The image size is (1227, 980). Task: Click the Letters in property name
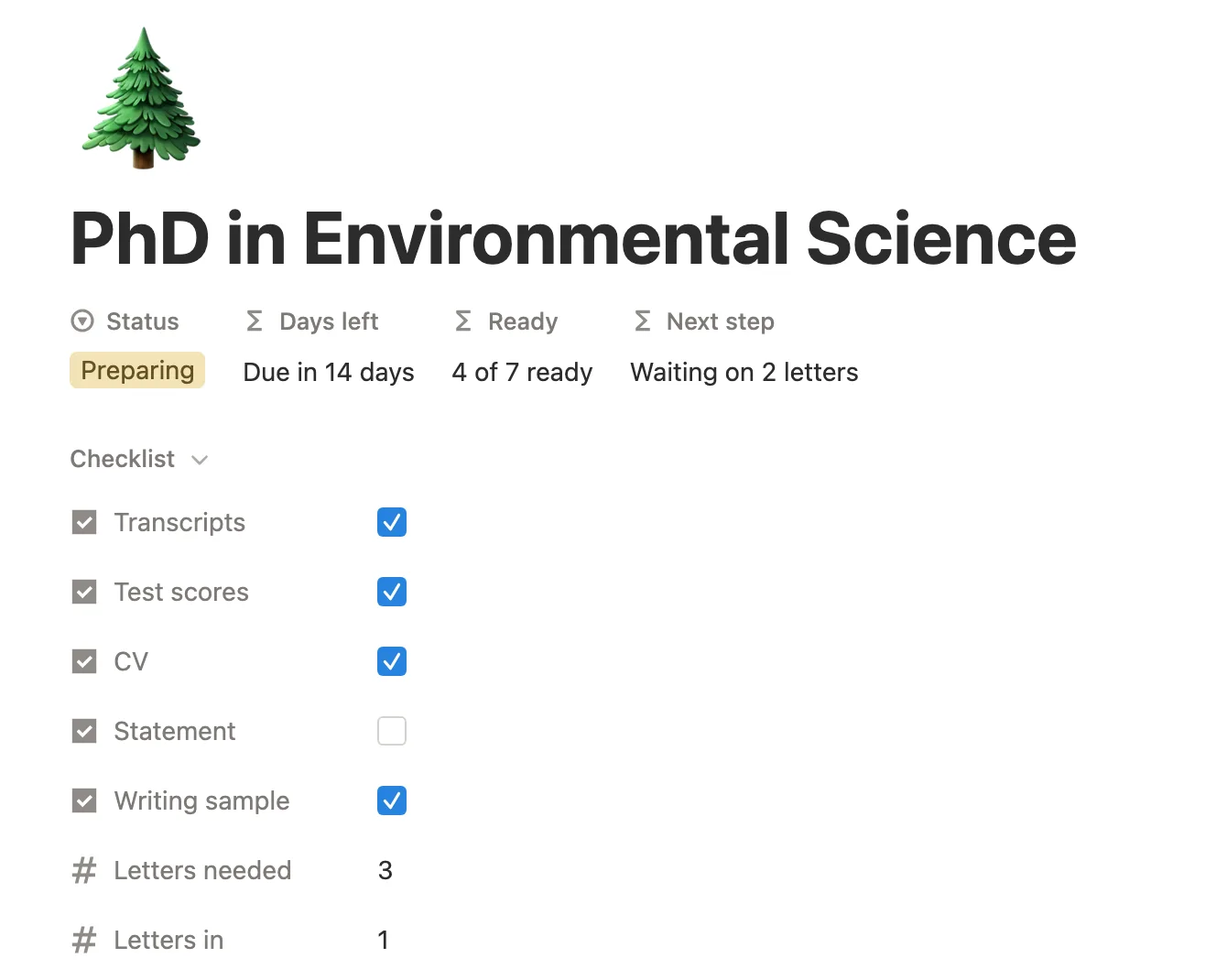[168, 940]
